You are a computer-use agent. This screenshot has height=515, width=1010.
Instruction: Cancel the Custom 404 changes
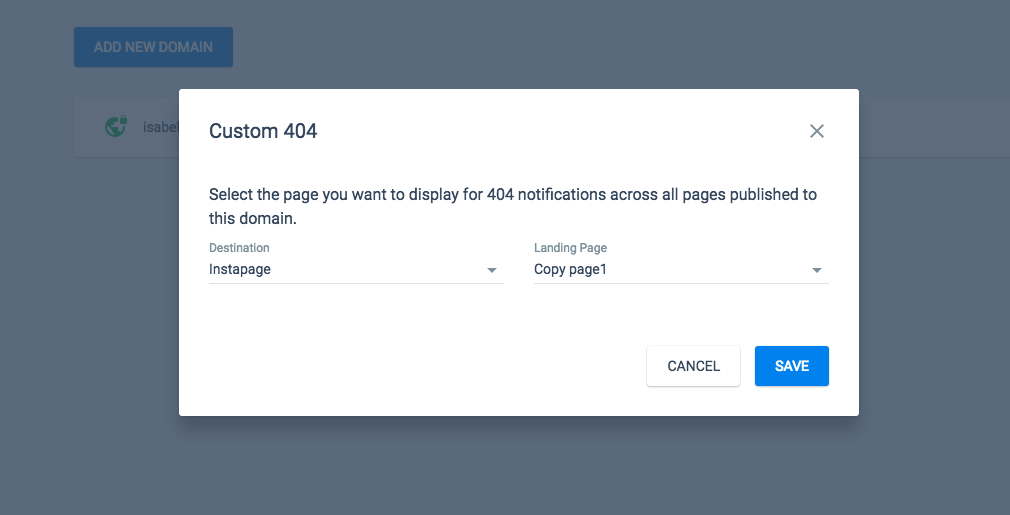point(693,366)
